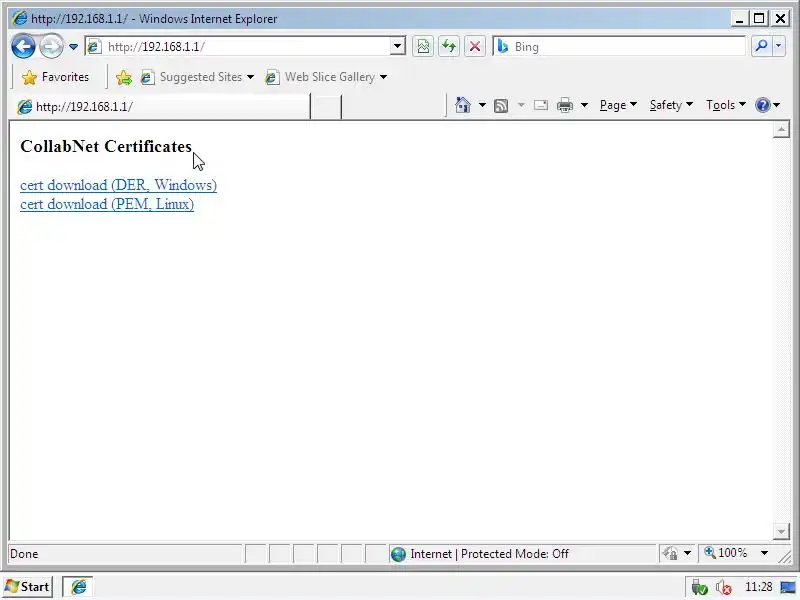Click the Read Mail envelope icon
The image size is (800, 600).
(x=541, y=106)
